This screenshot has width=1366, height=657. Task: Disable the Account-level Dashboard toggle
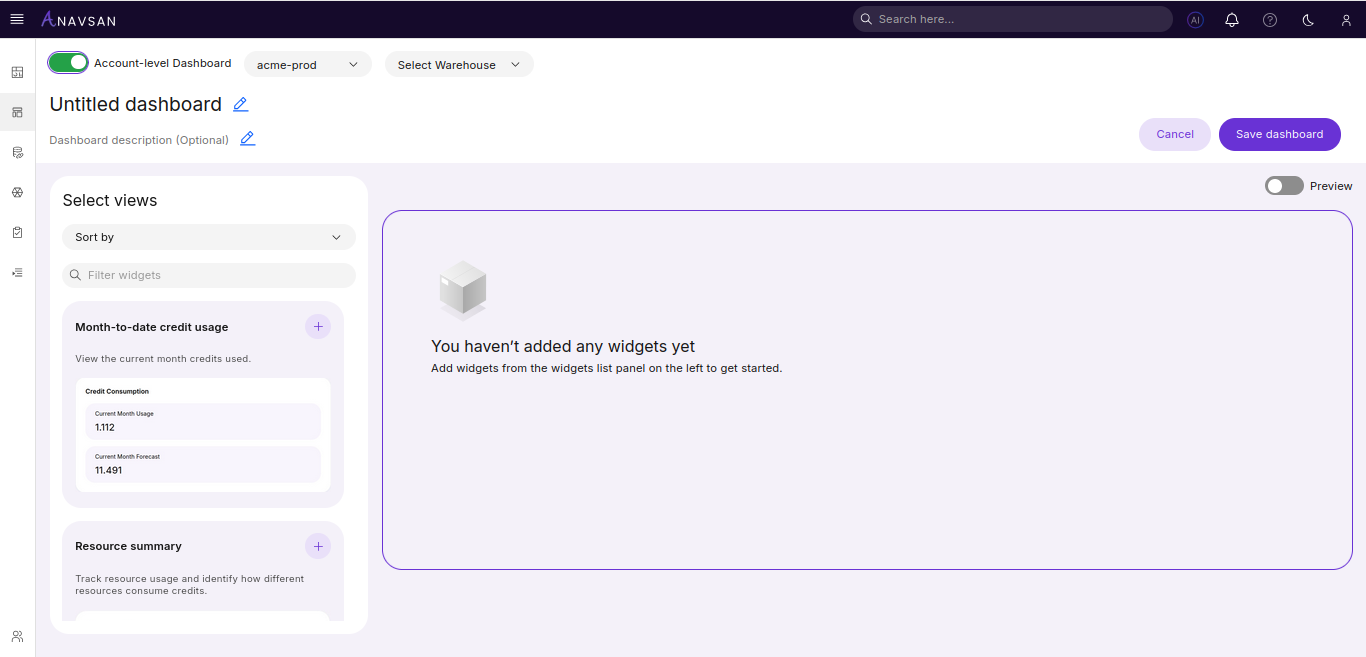68,62
